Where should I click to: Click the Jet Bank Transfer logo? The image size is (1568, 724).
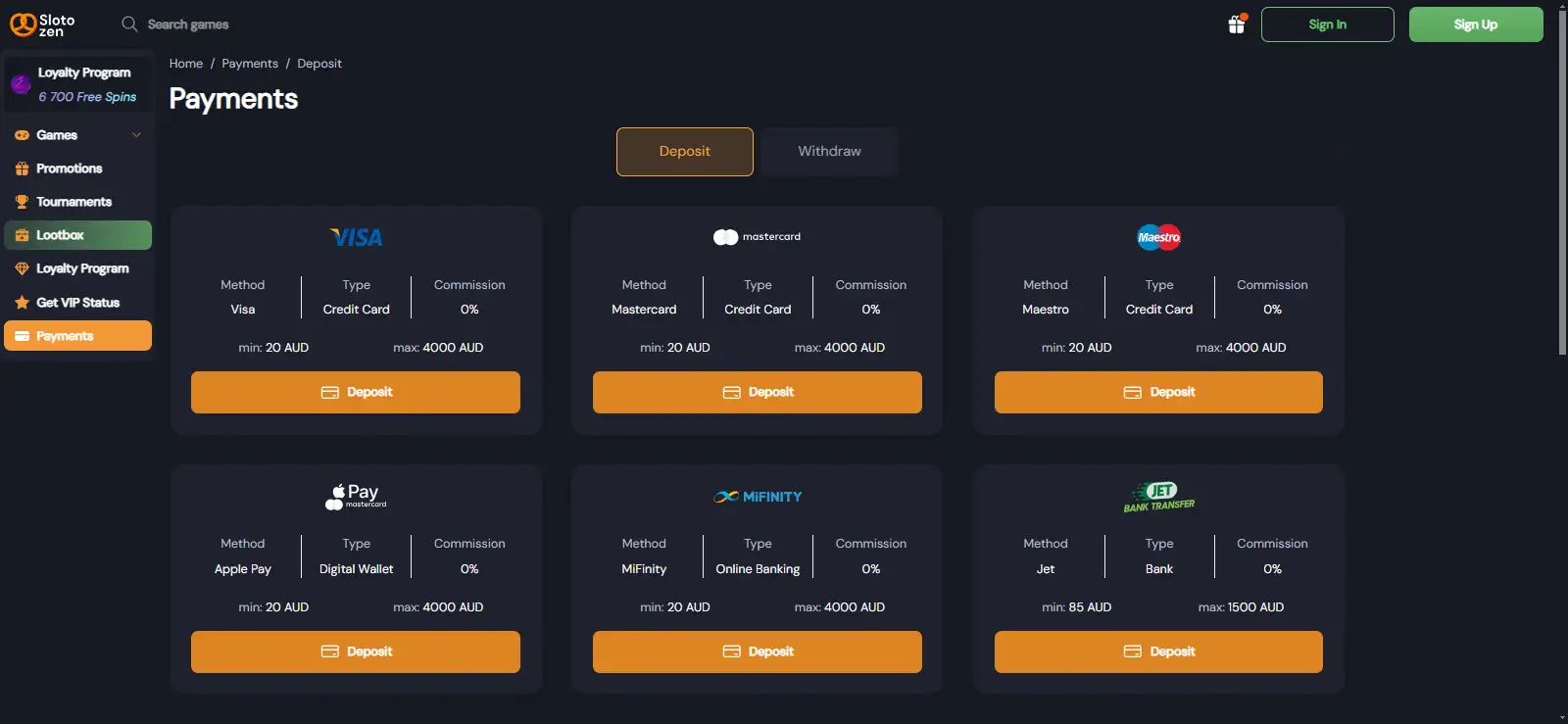tap(1158, 497)
